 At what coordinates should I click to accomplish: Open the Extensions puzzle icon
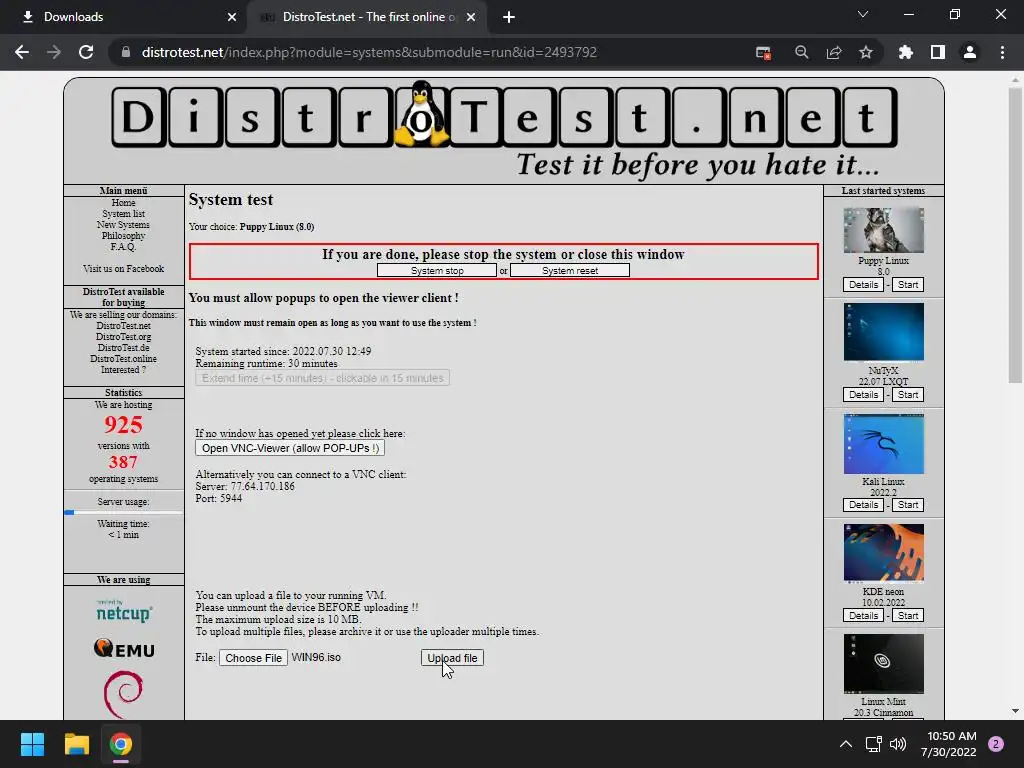point(905,52)
